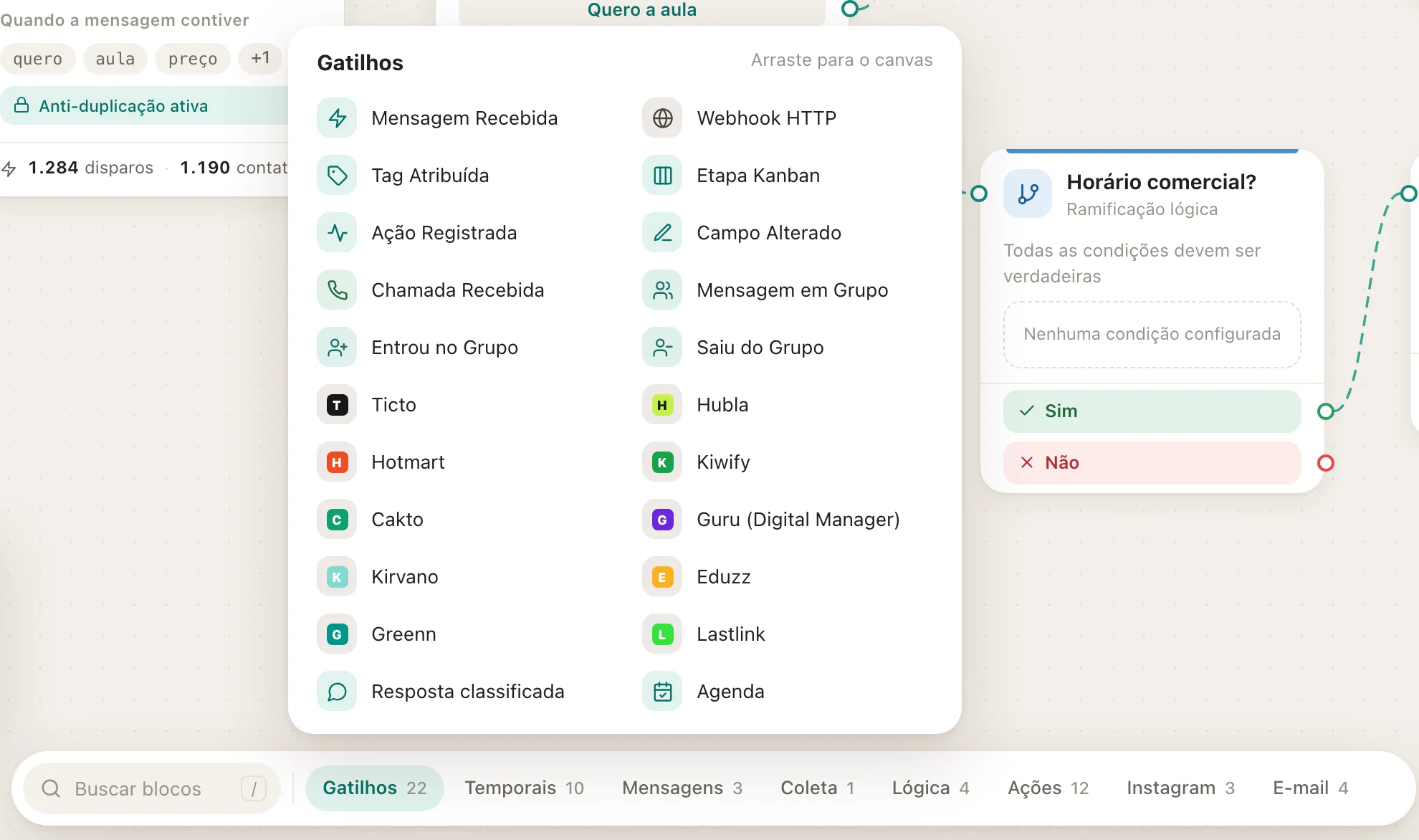Pick the Guru purple G icon
The height and width of the screenshot is (840, 1419).
click(x=663, y=520)
